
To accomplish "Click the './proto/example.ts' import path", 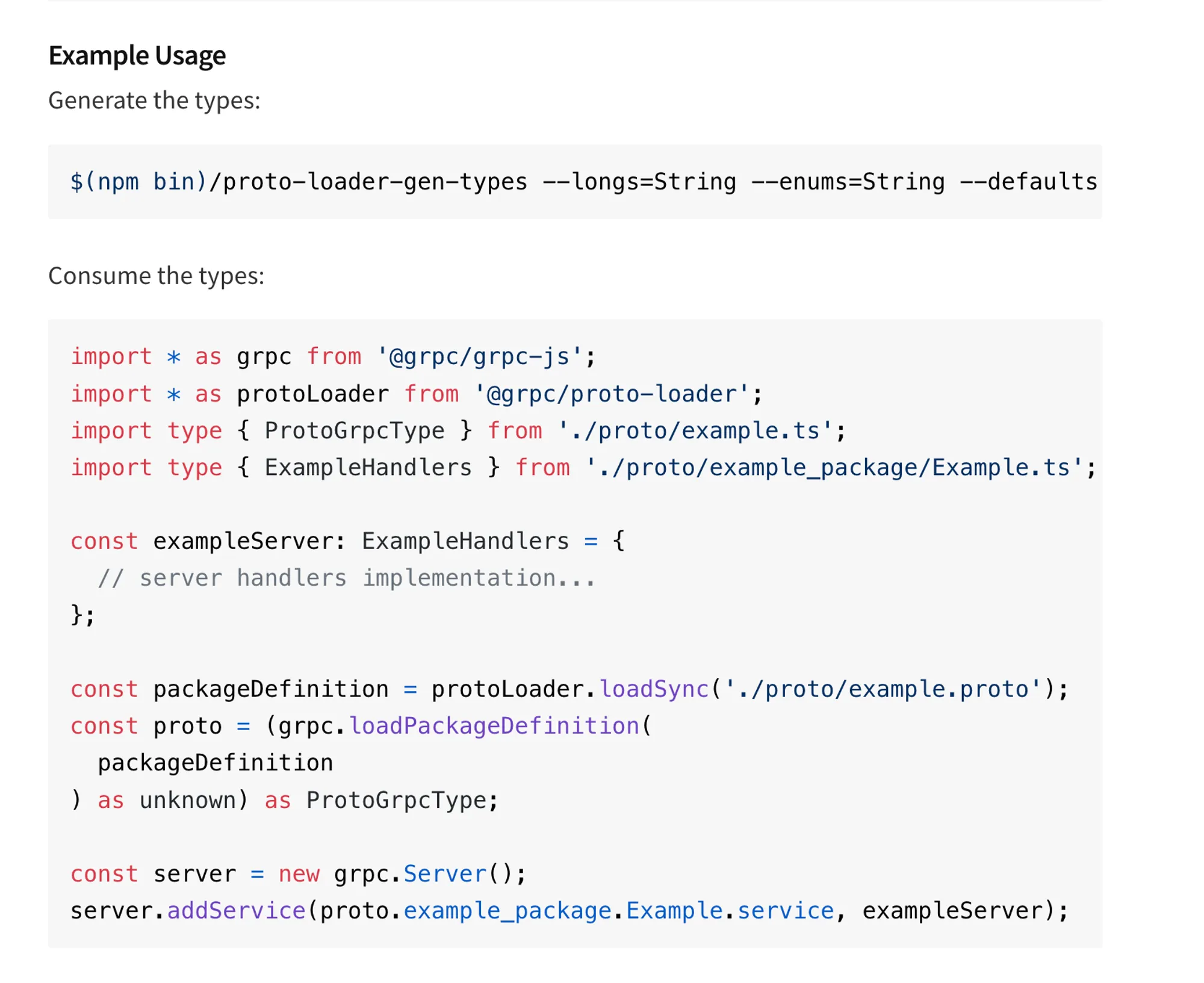I will 694,431.
